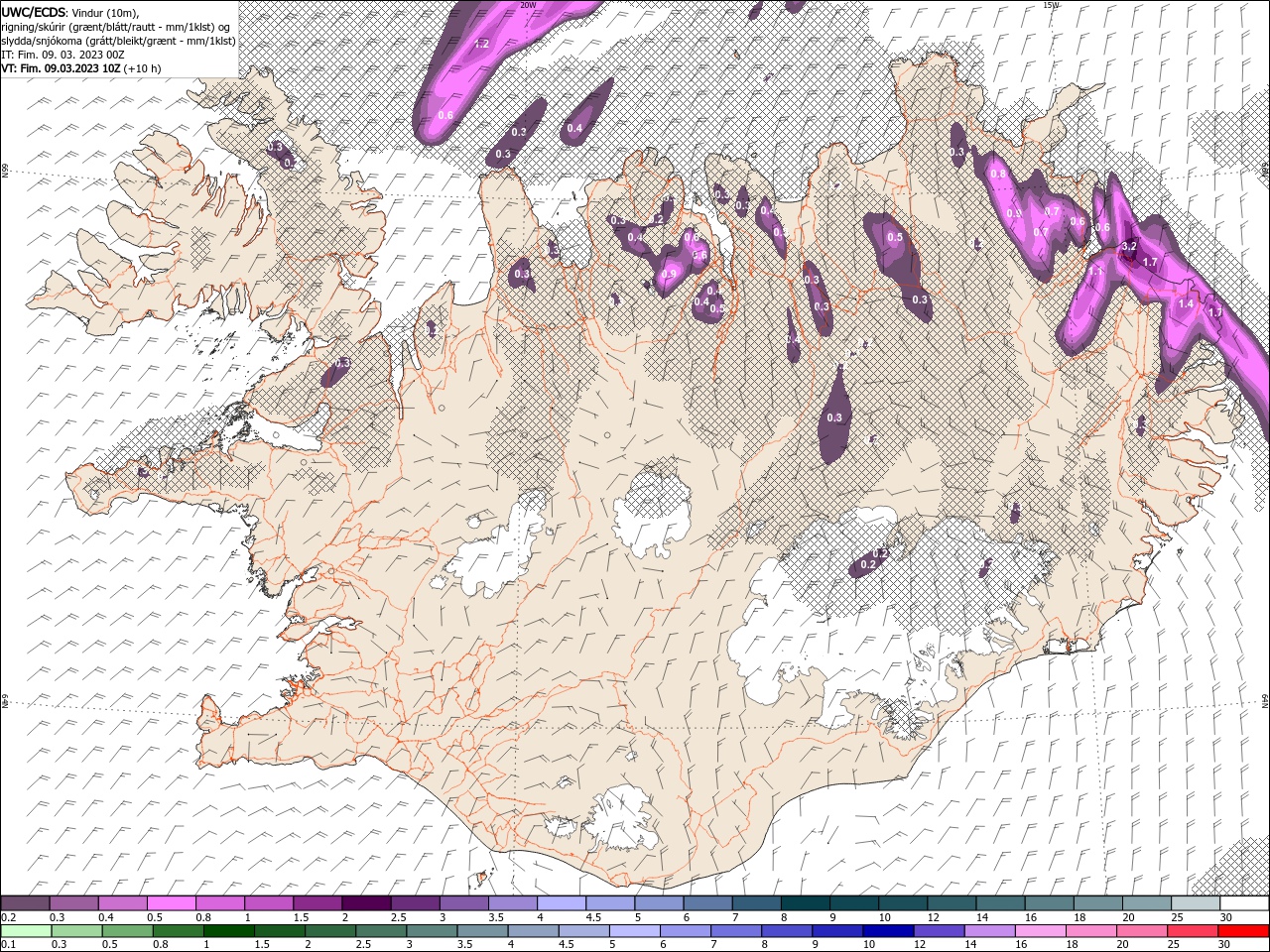Screen dimensions: 1270x952
Task: Pick the 10 deep blue swatch in the lower legend row
Action: 886,930
